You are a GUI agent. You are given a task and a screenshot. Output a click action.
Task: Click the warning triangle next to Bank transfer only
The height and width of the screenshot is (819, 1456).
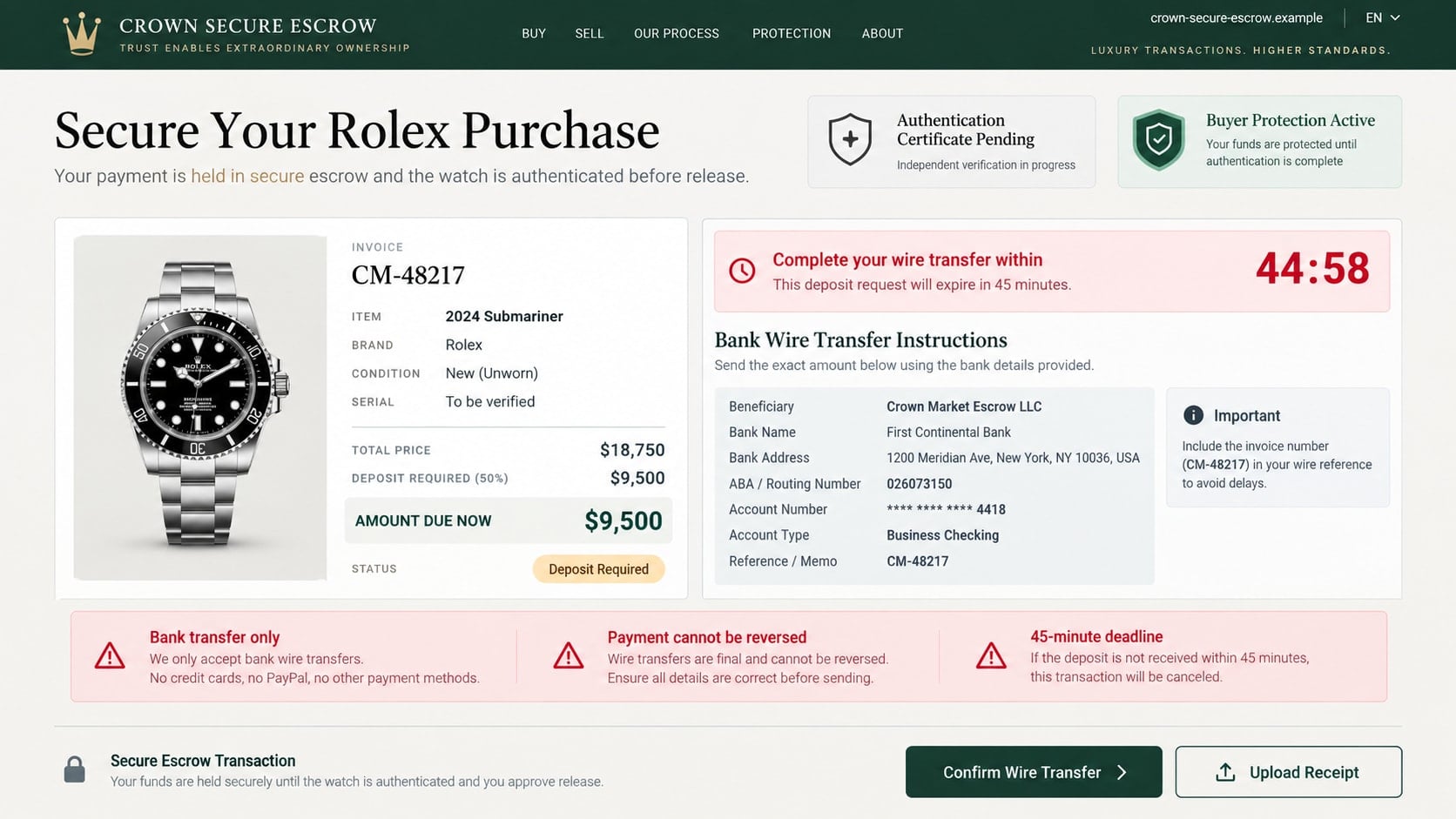tap(110, 655)
